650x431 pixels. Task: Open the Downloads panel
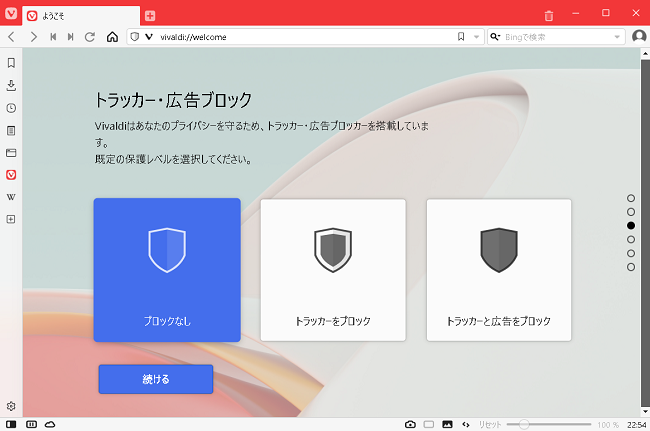pyautogui.click(x=11, y=85)
